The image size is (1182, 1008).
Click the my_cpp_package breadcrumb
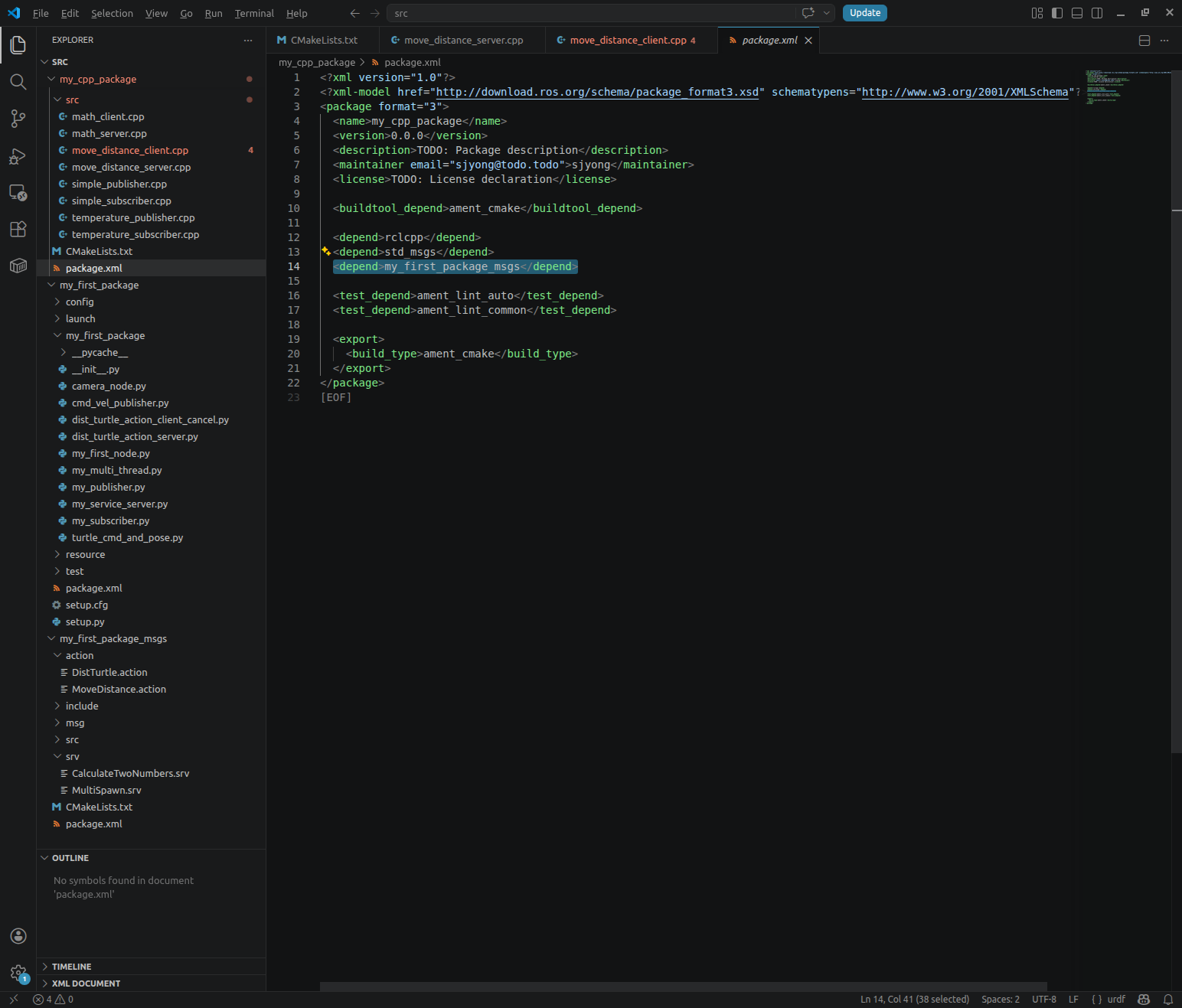(x=317, y=63)
